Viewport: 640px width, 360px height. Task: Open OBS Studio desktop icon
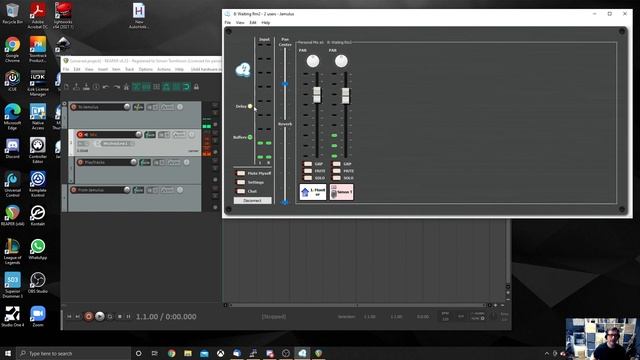(38, 283)
